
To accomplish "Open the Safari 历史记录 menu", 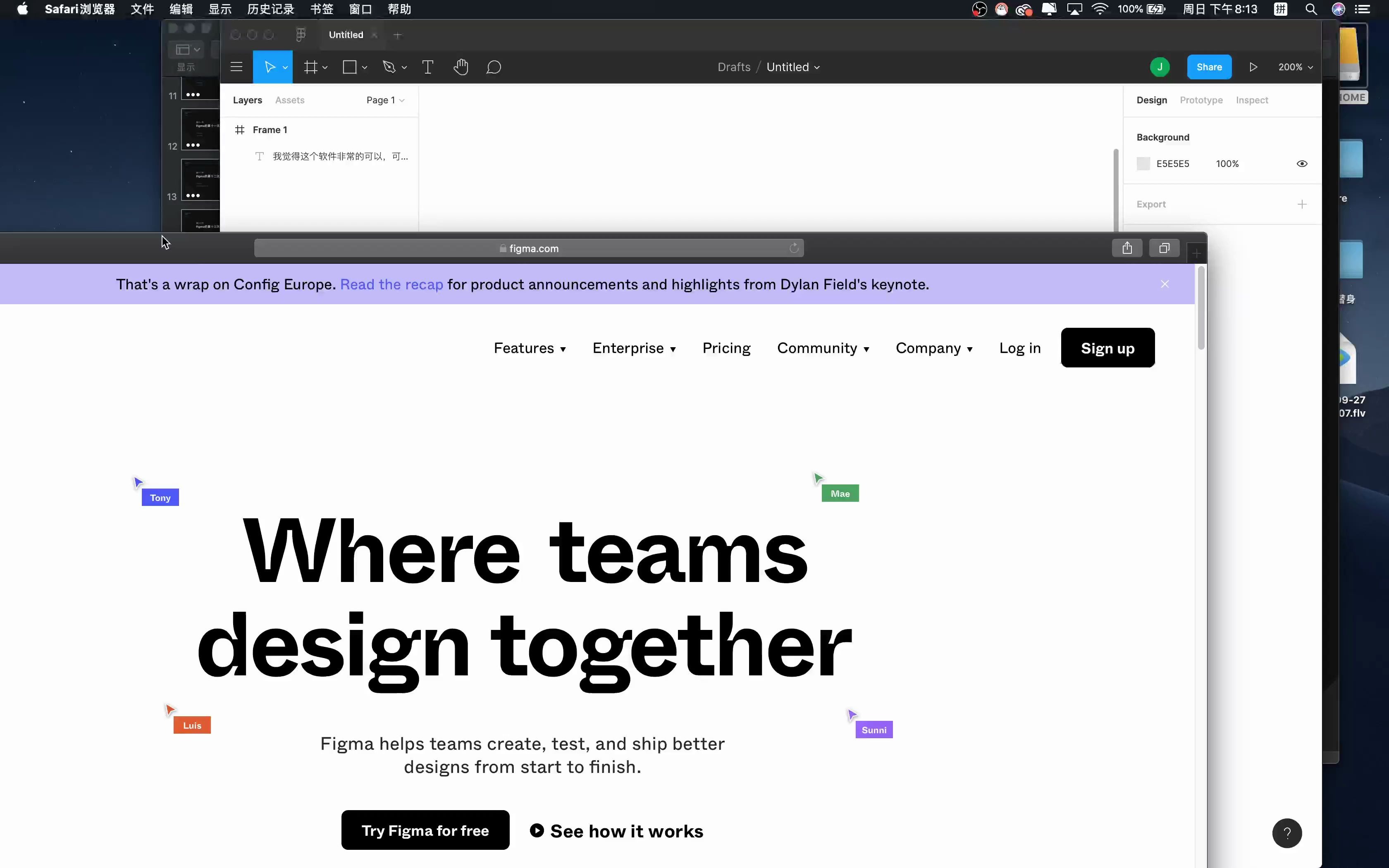I will 270,9.
